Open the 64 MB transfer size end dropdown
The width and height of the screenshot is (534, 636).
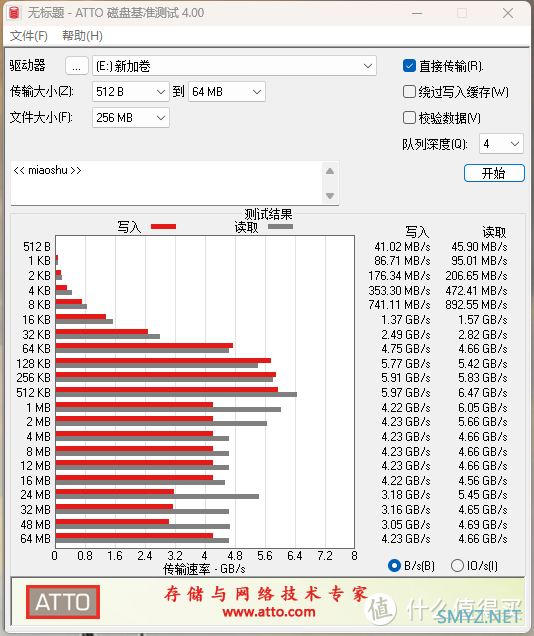pyautogui.click(x=227, y=92)
